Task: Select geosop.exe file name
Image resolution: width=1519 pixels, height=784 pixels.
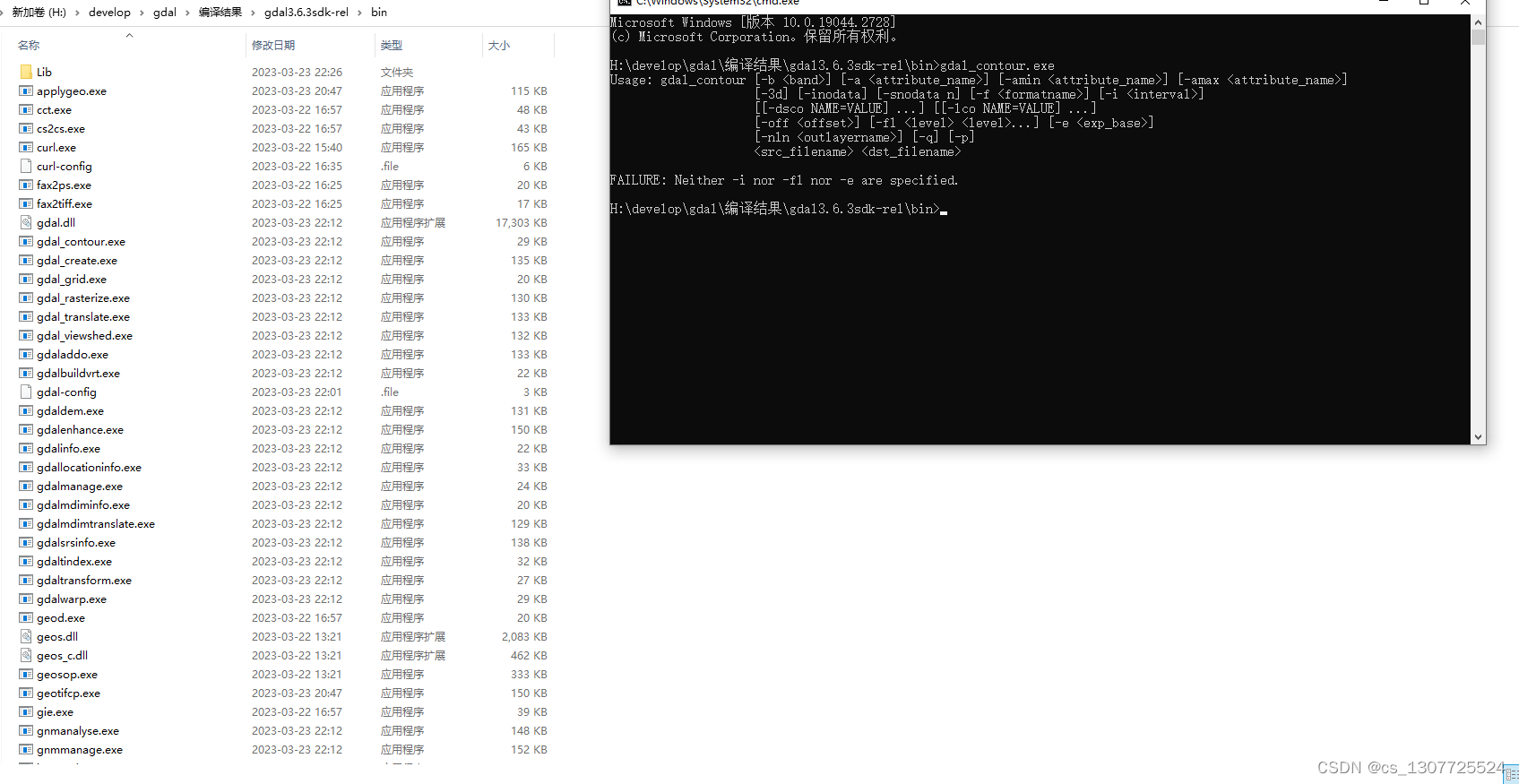Action: click(67, 675)
